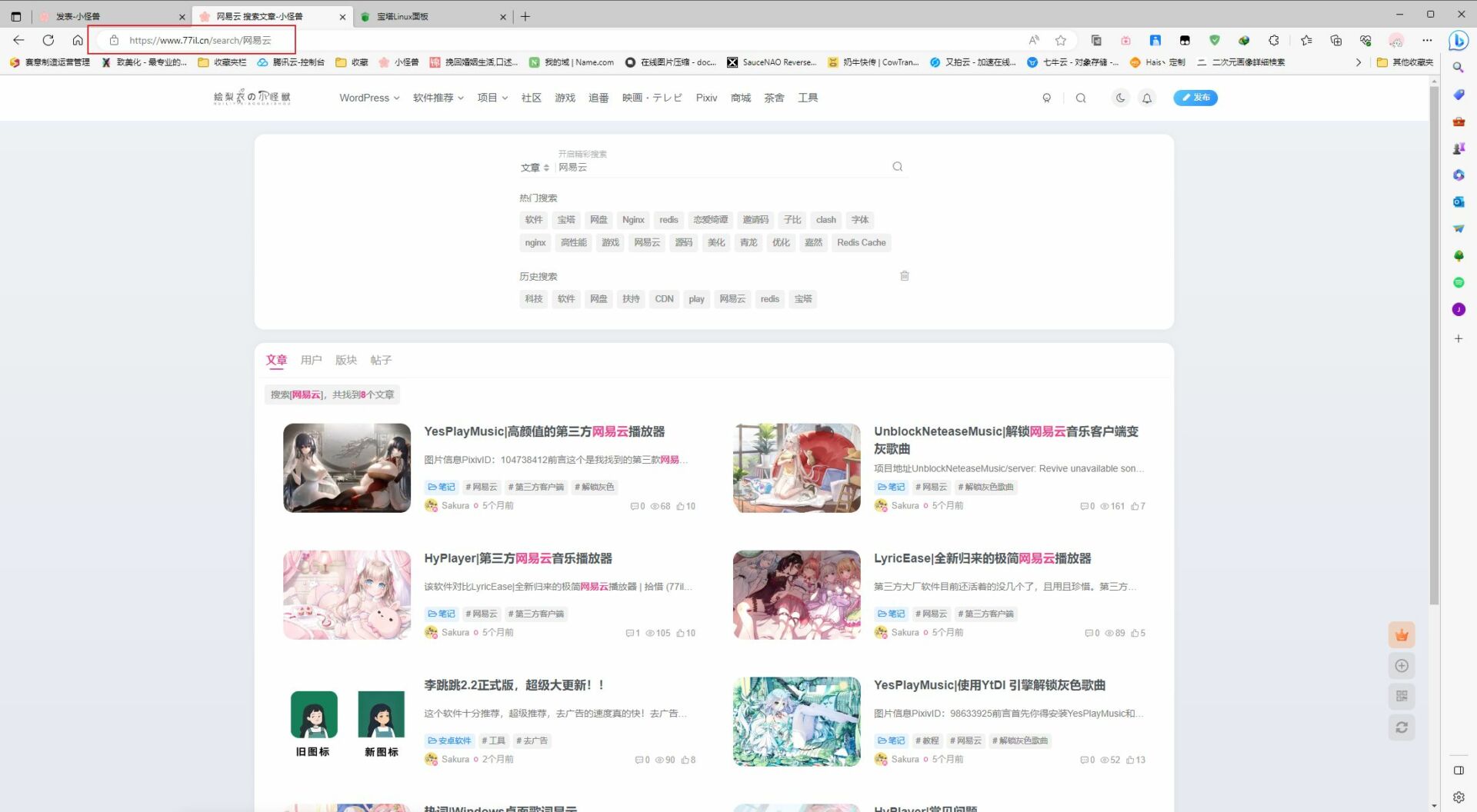1477x812 pixels.
Task: Click the HyPlayer article cover thumbnail
Action: (346, 594)
